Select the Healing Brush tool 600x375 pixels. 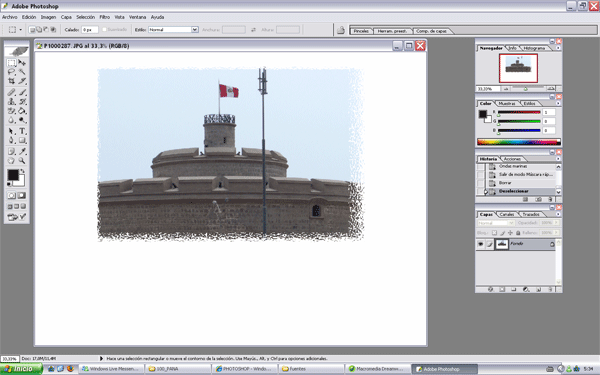(11, 92)
